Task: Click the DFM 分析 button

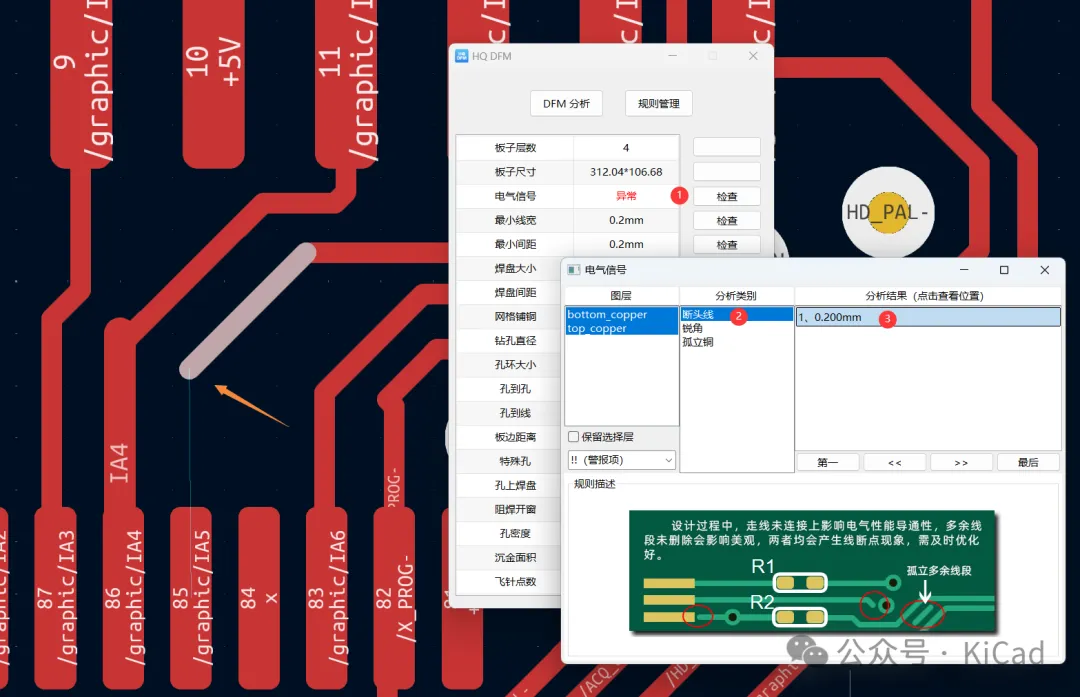Action: [566, 103]
